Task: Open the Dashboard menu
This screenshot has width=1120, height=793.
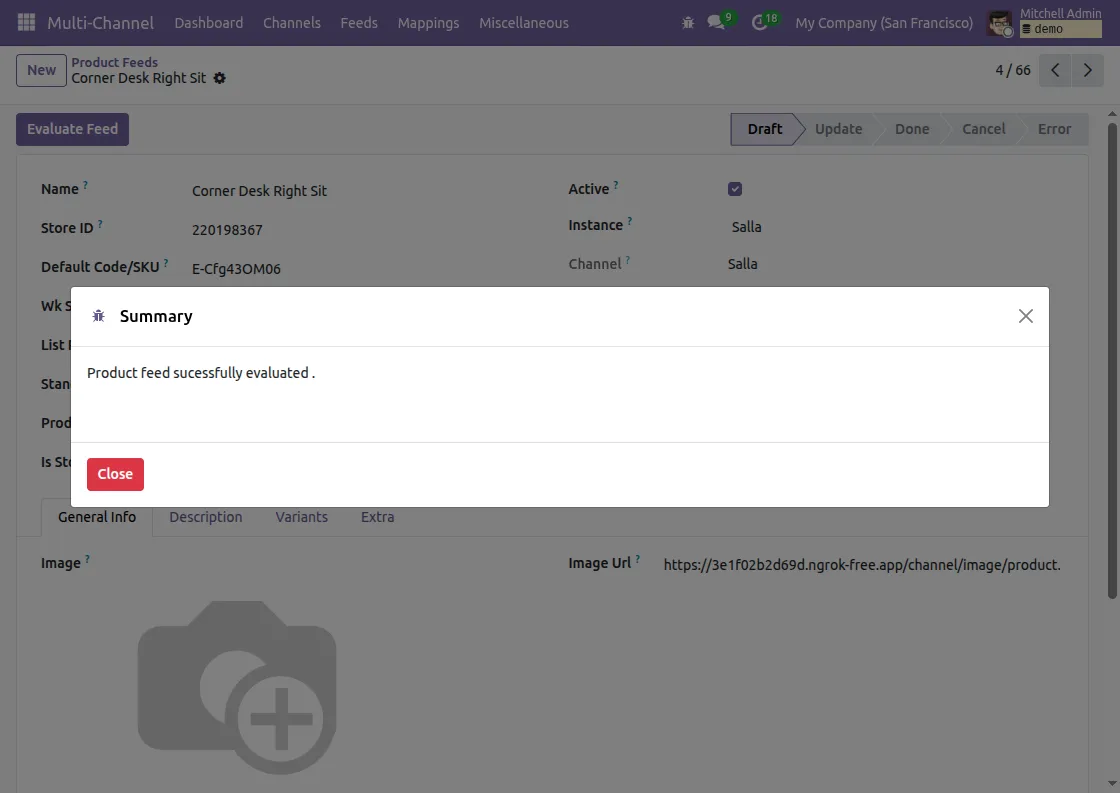Action: (x=209, y=23)
